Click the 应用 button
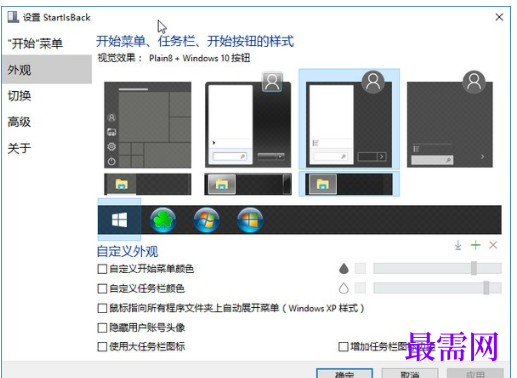This screenshot has height=378, width=517. (x=475, y=374)
